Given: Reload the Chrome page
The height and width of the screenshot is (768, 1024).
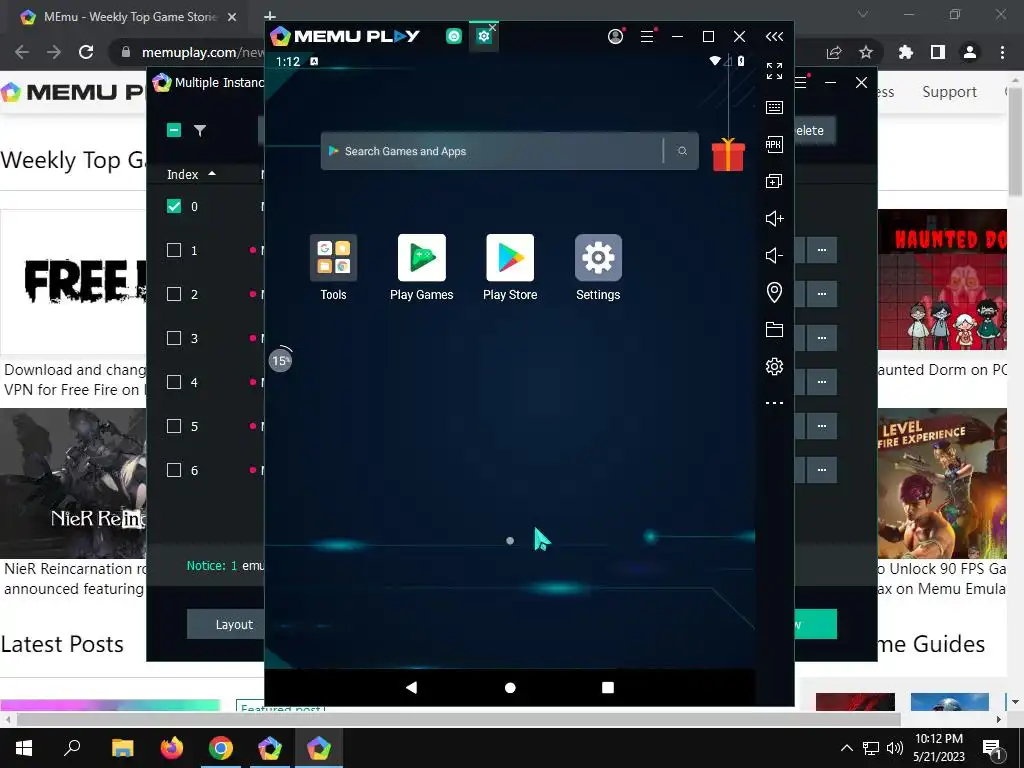Looking at the screenshot, I should (x=86, y=52).
